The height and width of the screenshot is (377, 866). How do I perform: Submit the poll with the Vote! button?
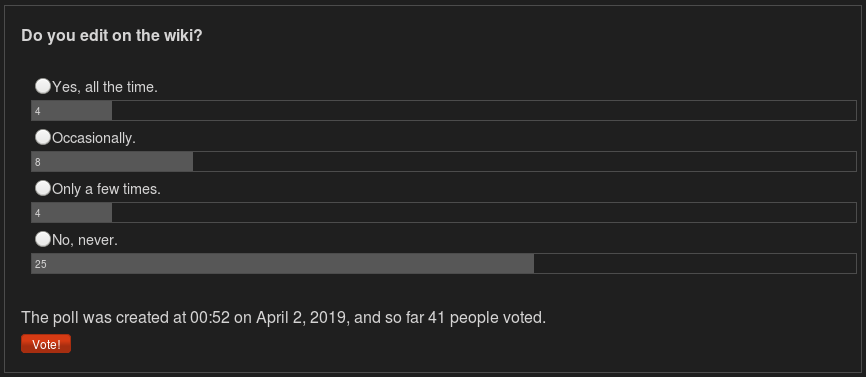(46, 344)
